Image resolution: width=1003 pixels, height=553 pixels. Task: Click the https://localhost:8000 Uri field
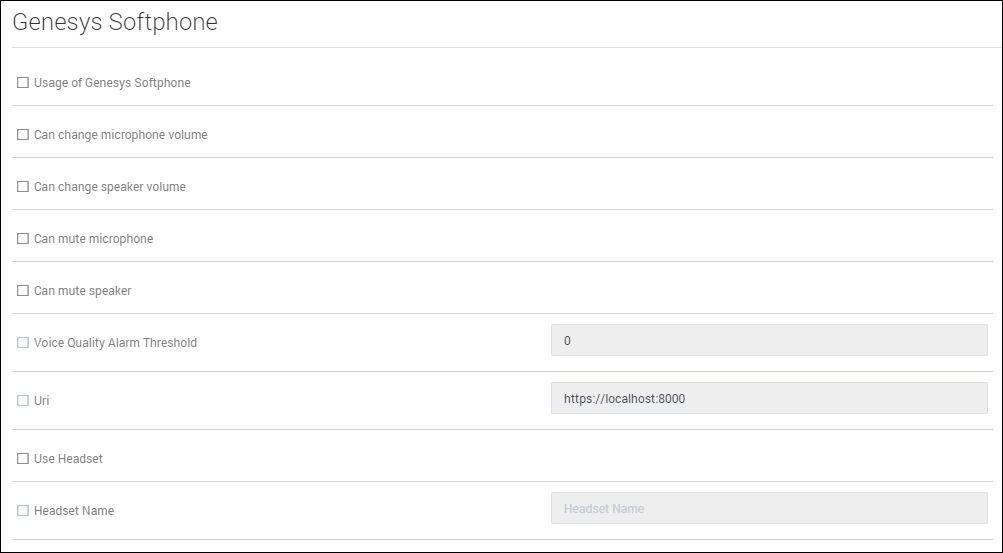coord(768,398)
